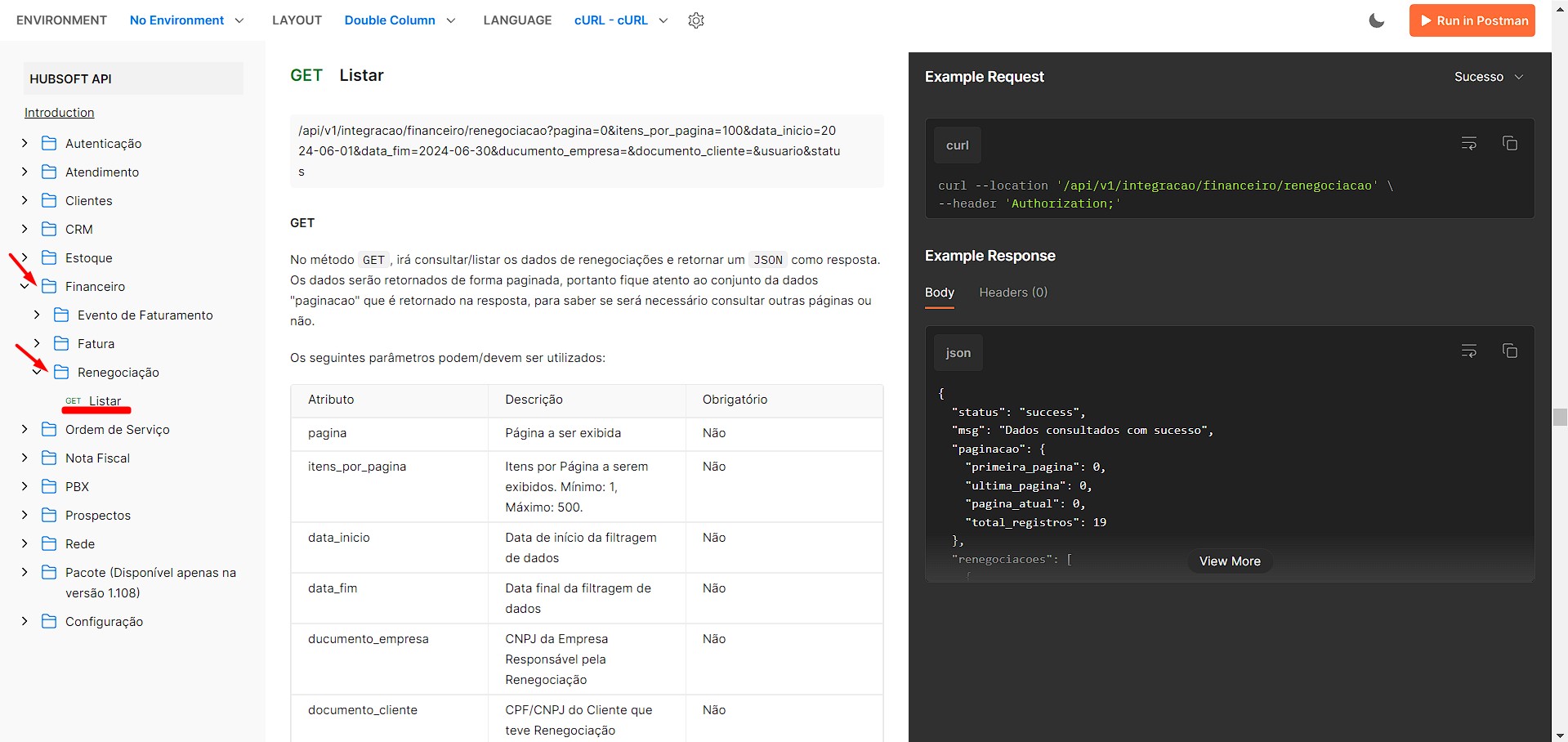This screenshot has height=742, width=1568.
Task: Click the scrollbar down arrow
Action: [1560, 735]
